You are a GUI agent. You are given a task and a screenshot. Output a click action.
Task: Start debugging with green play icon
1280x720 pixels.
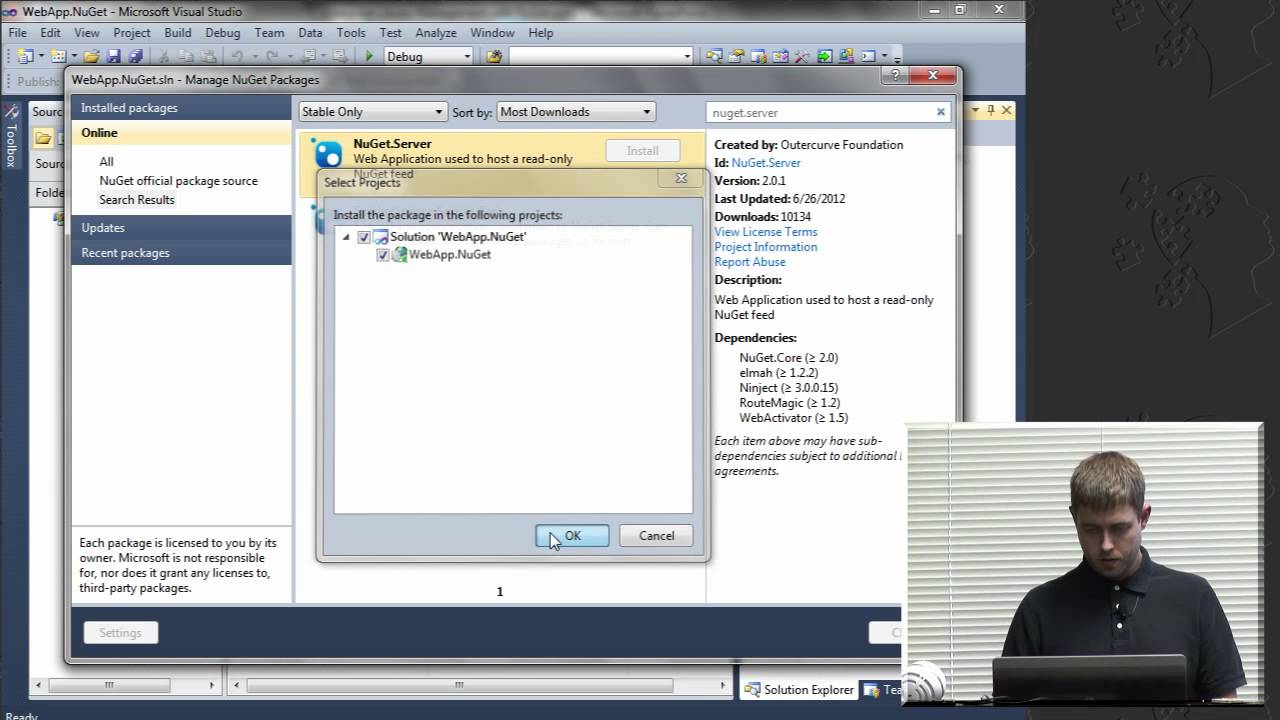point(369,56)
